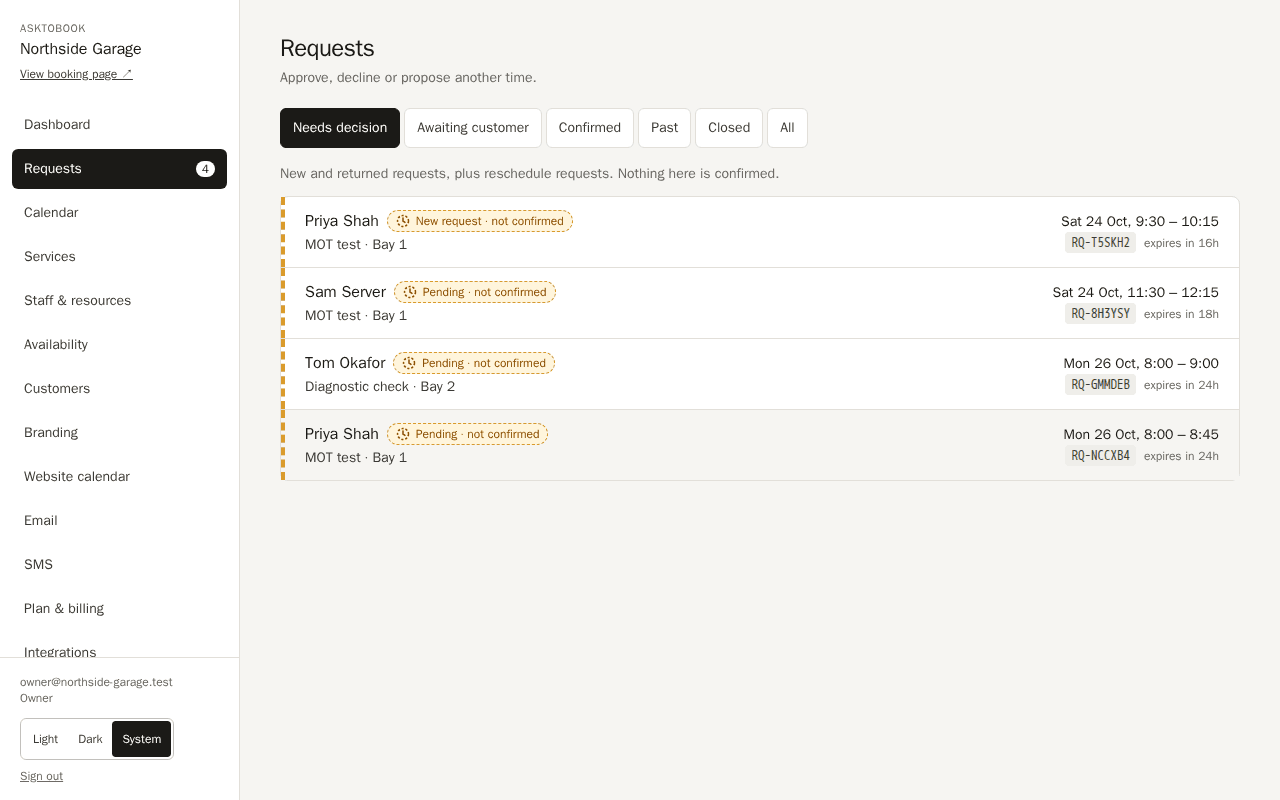Click the Northside Garage business name
Screen dimensions: 1280x800
point(81,49)
